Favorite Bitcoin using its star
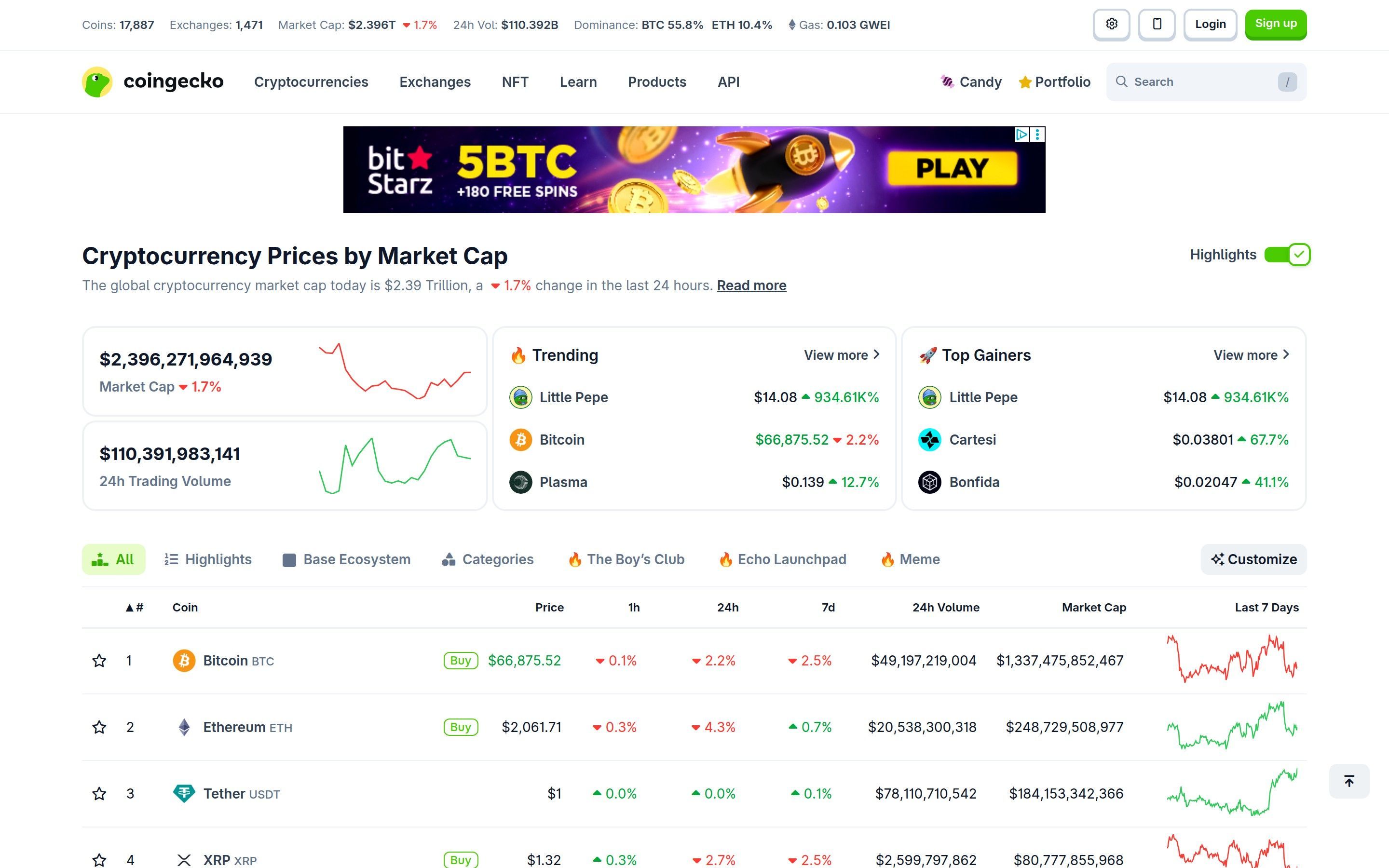This screenshot has height=868, width=1389. [x=99, y=660]
